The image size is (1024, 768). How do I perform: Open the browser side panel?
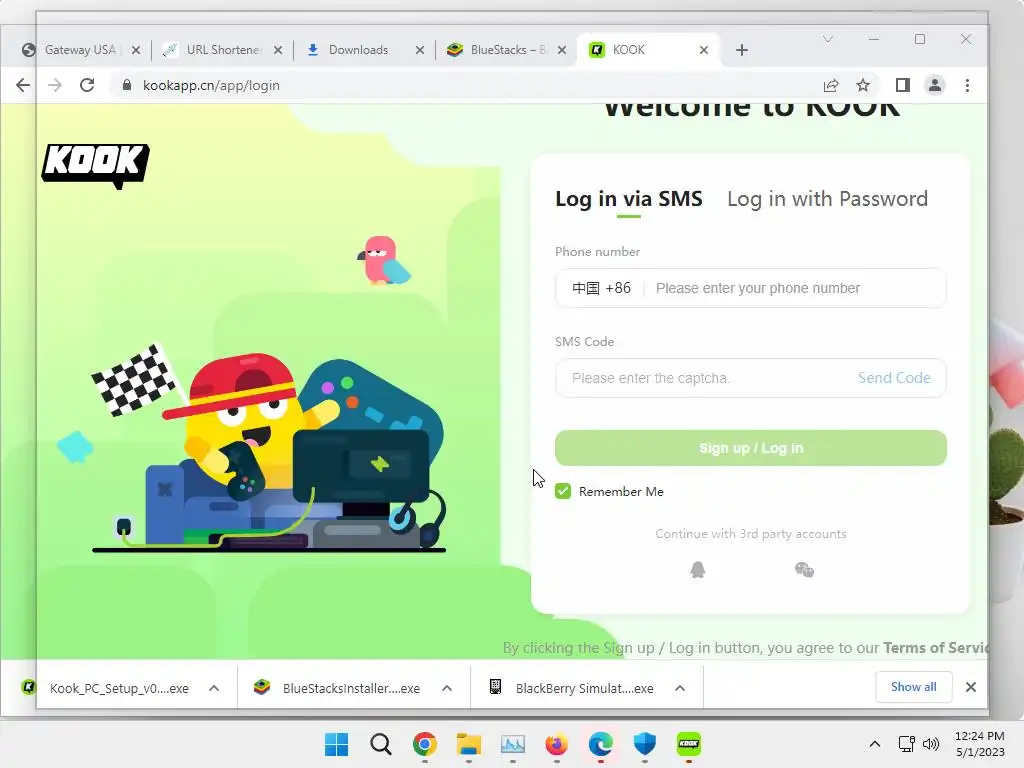(903, 86)
